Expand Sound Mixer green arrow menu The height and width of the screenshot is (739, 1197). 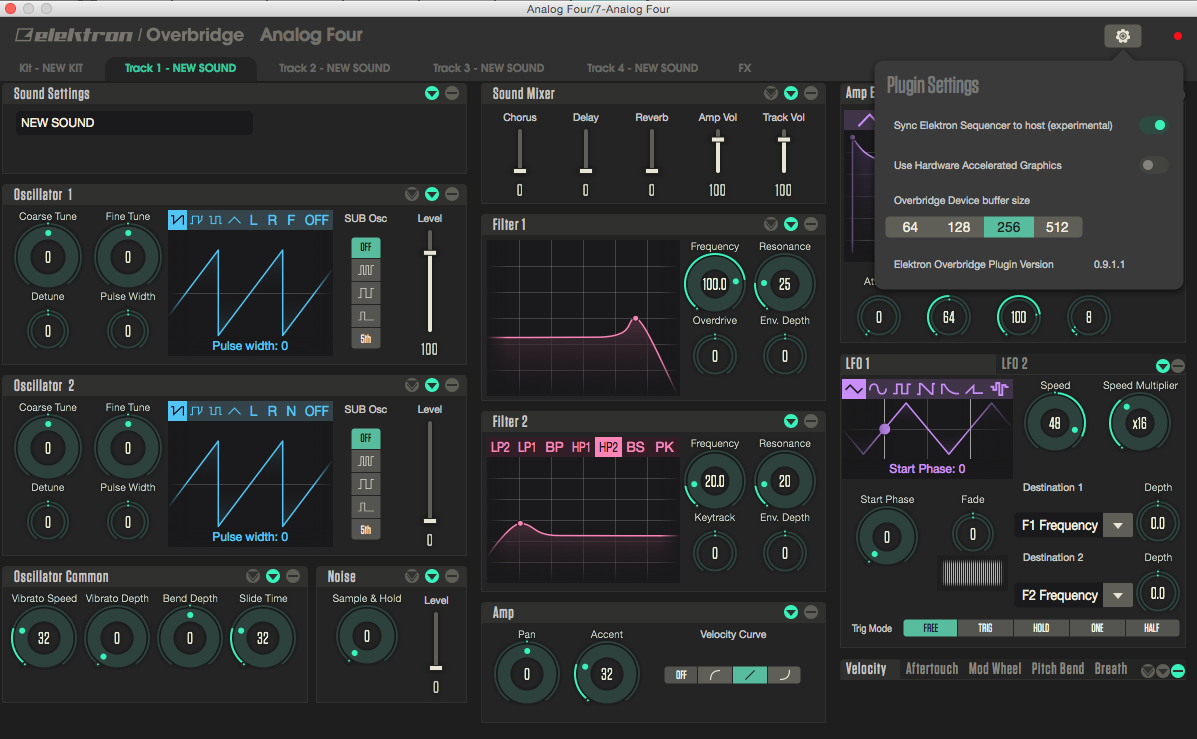pyautogui.click(x=791, y=93)
